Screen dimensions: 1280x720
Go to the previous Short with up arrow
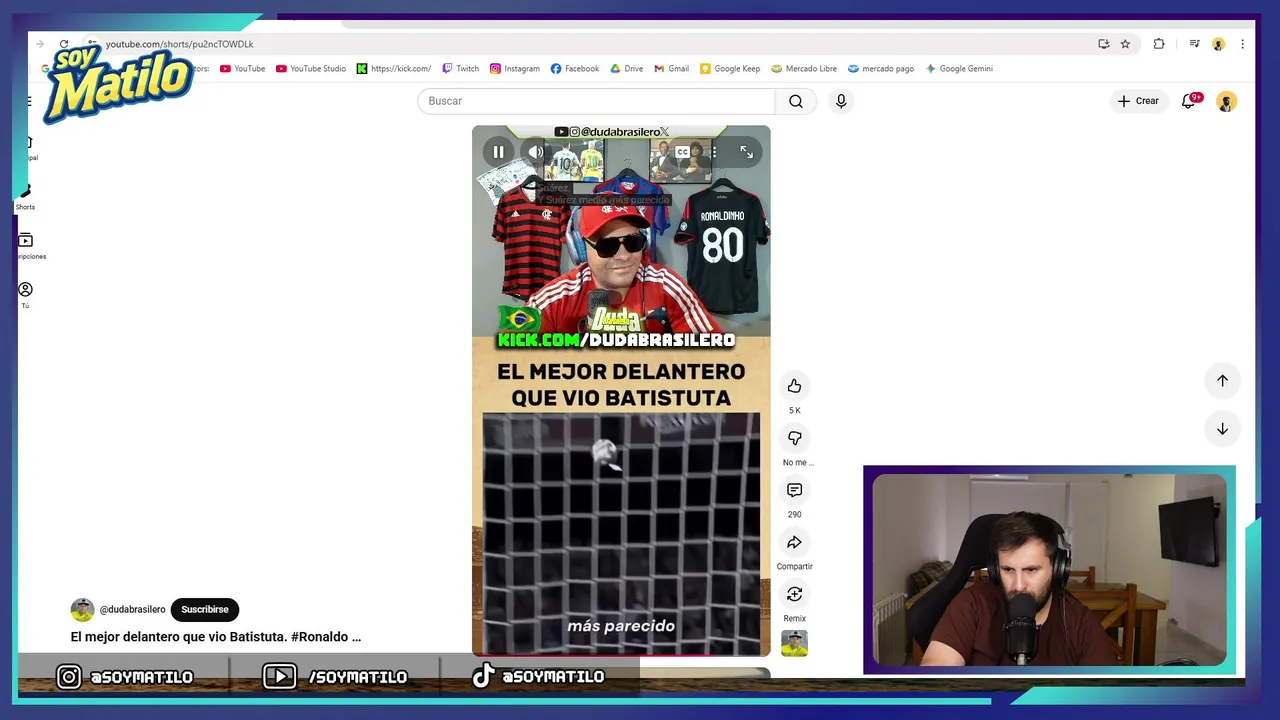[1222, 380]
